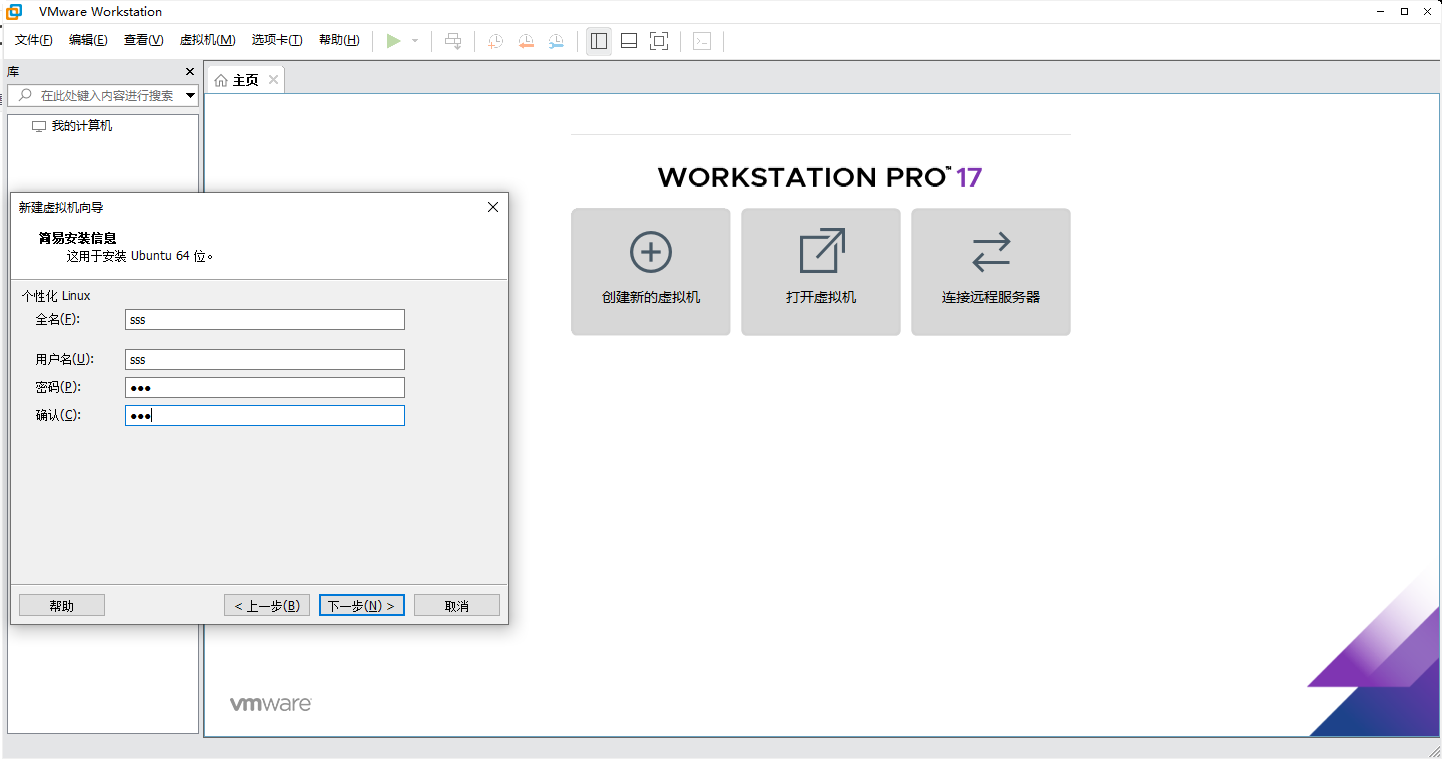This screenshot has width=1442, height=759.
Task: Open the 文件(F) menu
Action: point(34,40)
